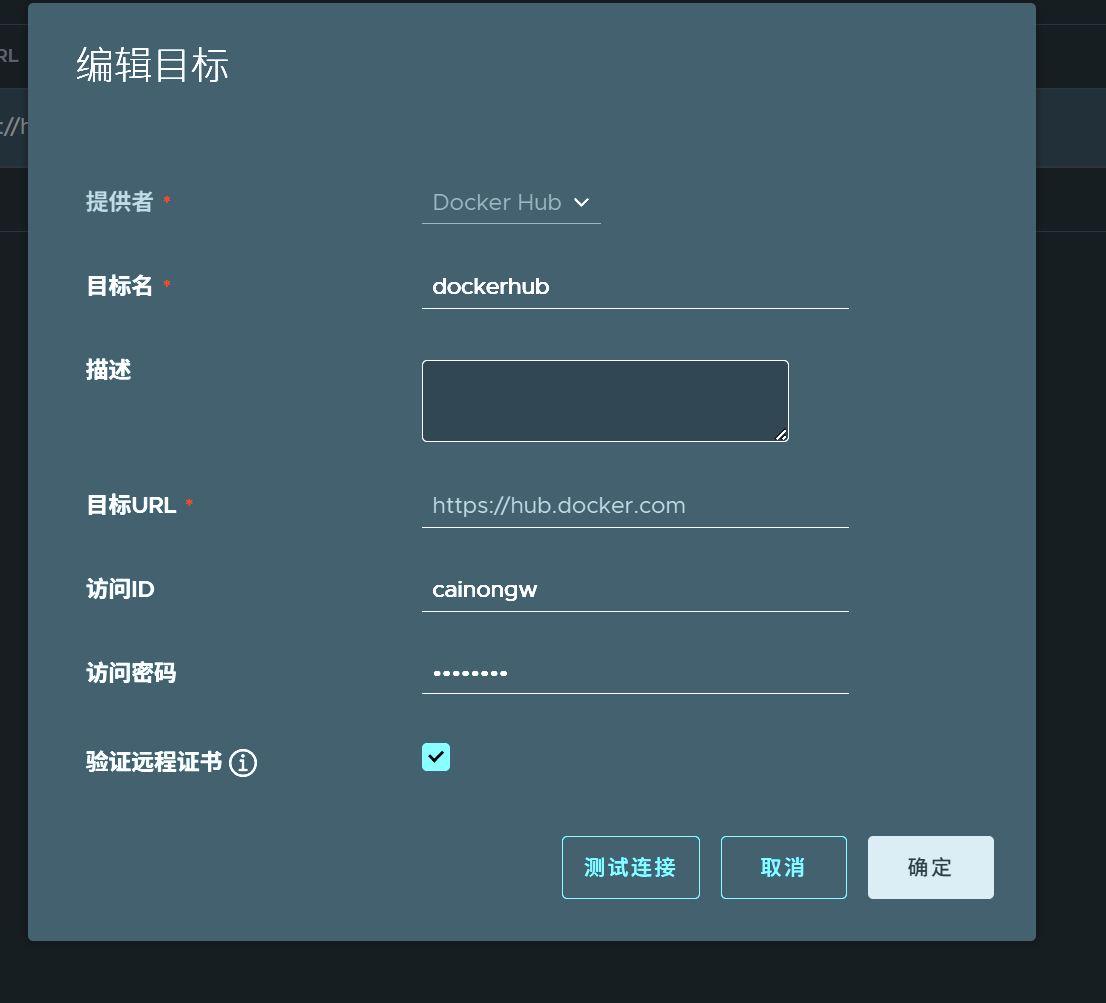Click the 描述 description textarea
The width and height of the screenshot is (1106, 1003).
point(604,399)
